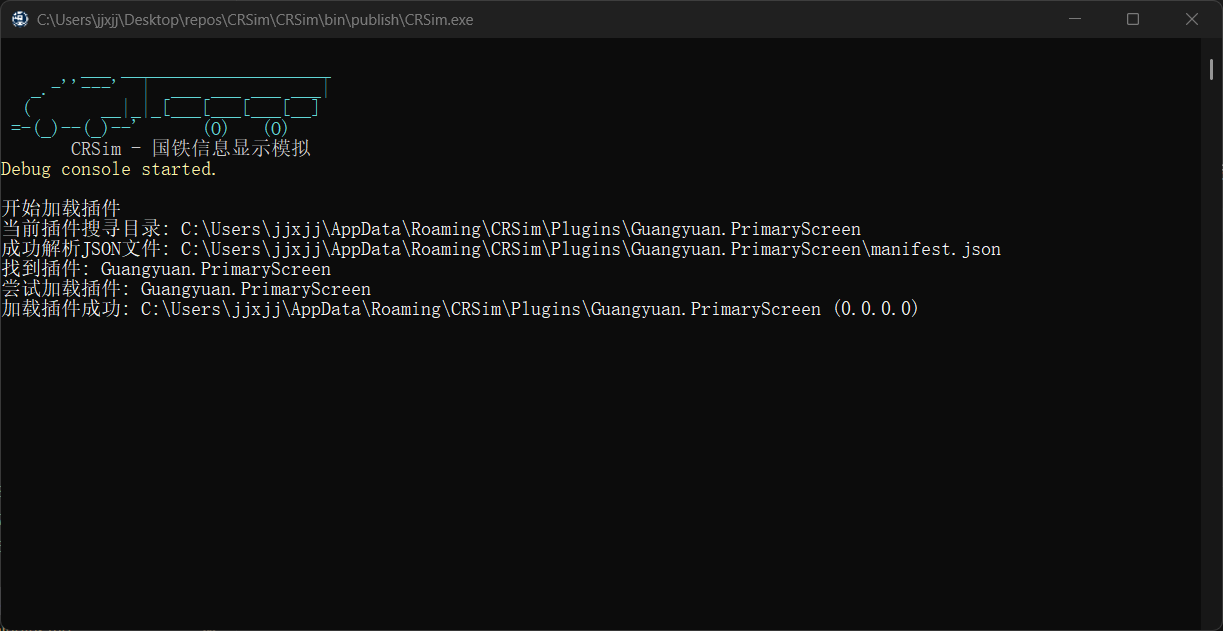Click the "Debug console started." line

tap(109, 169)
